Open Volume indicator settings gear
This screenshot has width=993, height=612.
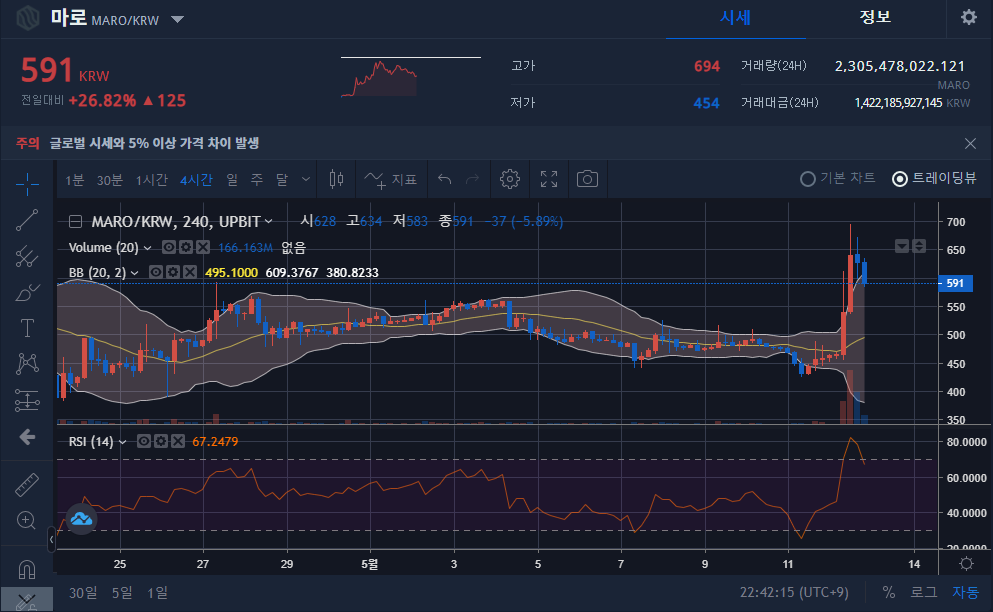pos(186,247)
